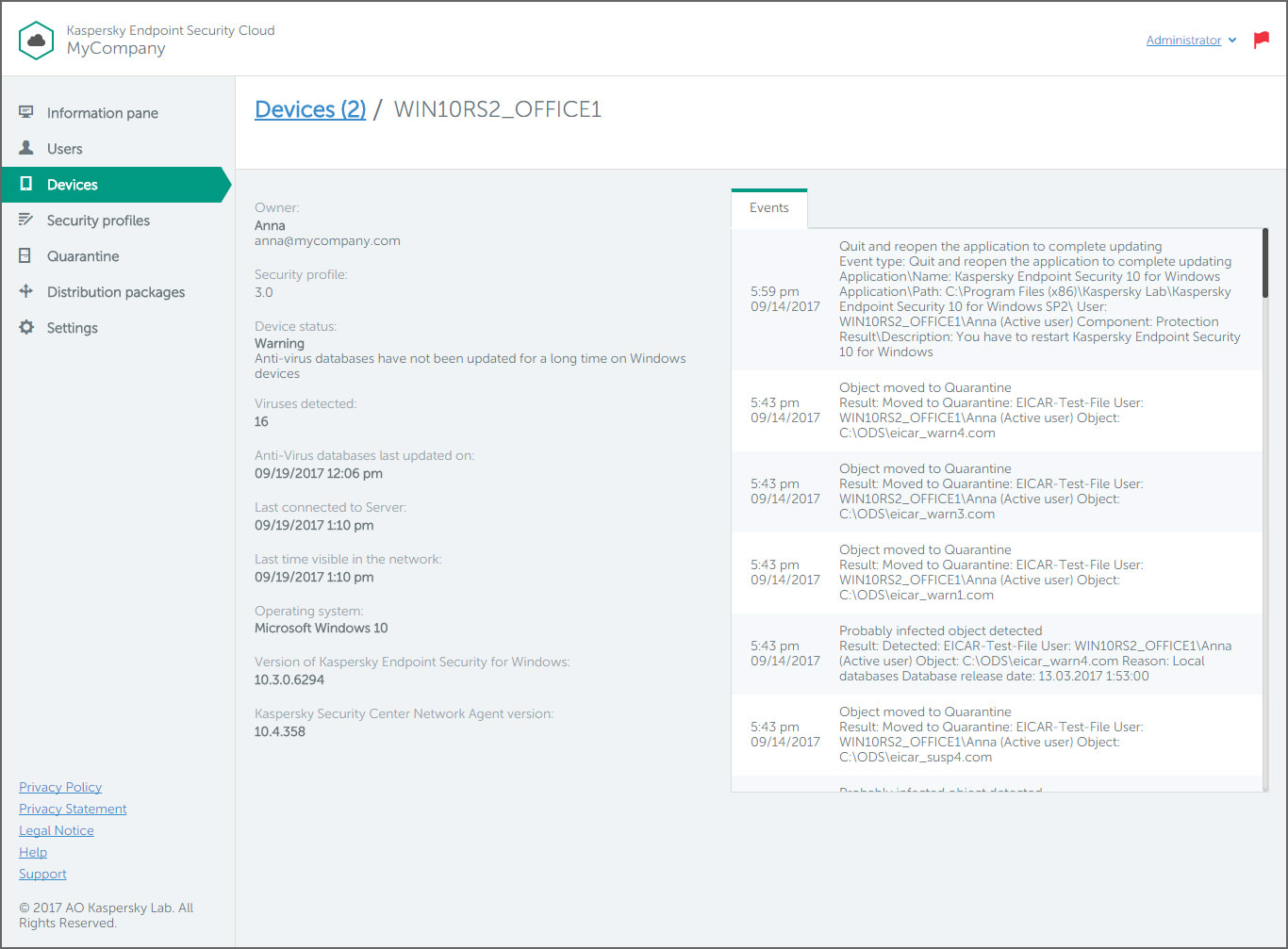Screen dimensions: 1288x949
Task: Click the Distribution packages icon
Action: [26, 291]
